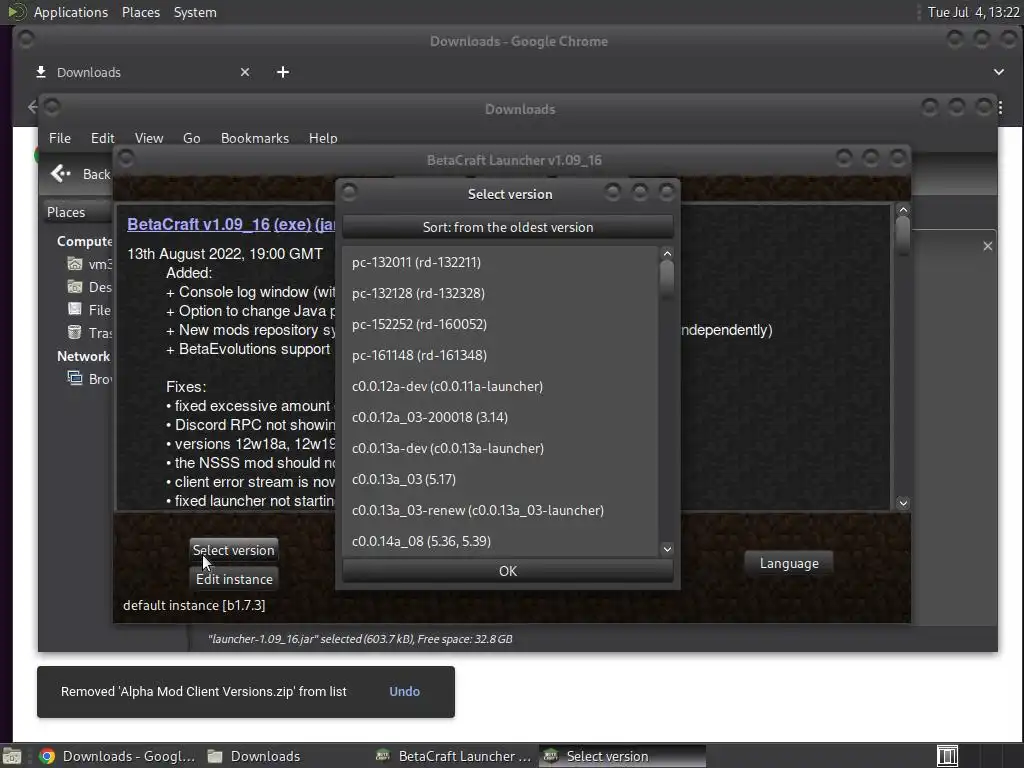Open Browse Network icon in sidebar
The width and height of the screenshot is (1024, 768).
point(75,378)
